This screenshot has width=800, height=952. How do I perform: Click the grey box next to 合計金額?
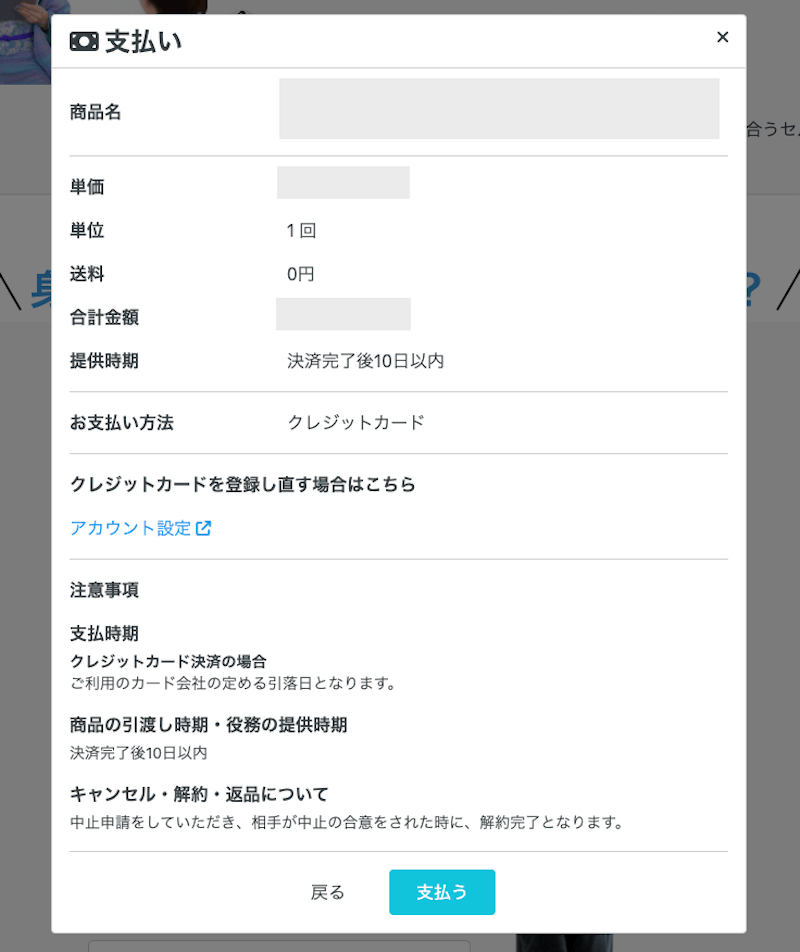pos(343,314)
